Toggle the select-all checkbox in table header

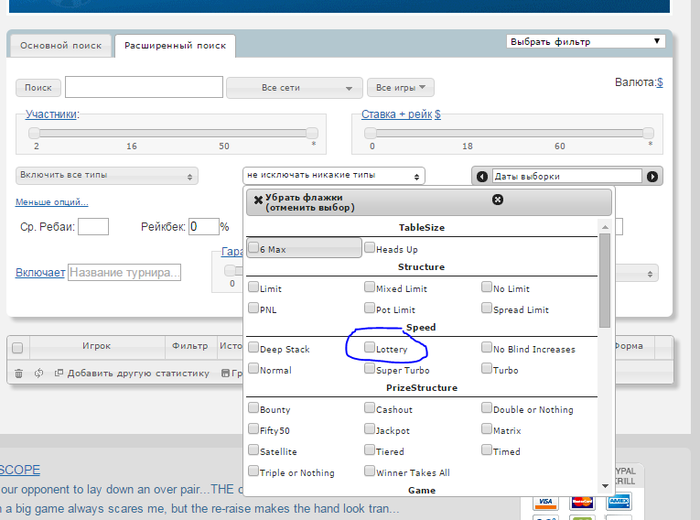click(17, 348)
